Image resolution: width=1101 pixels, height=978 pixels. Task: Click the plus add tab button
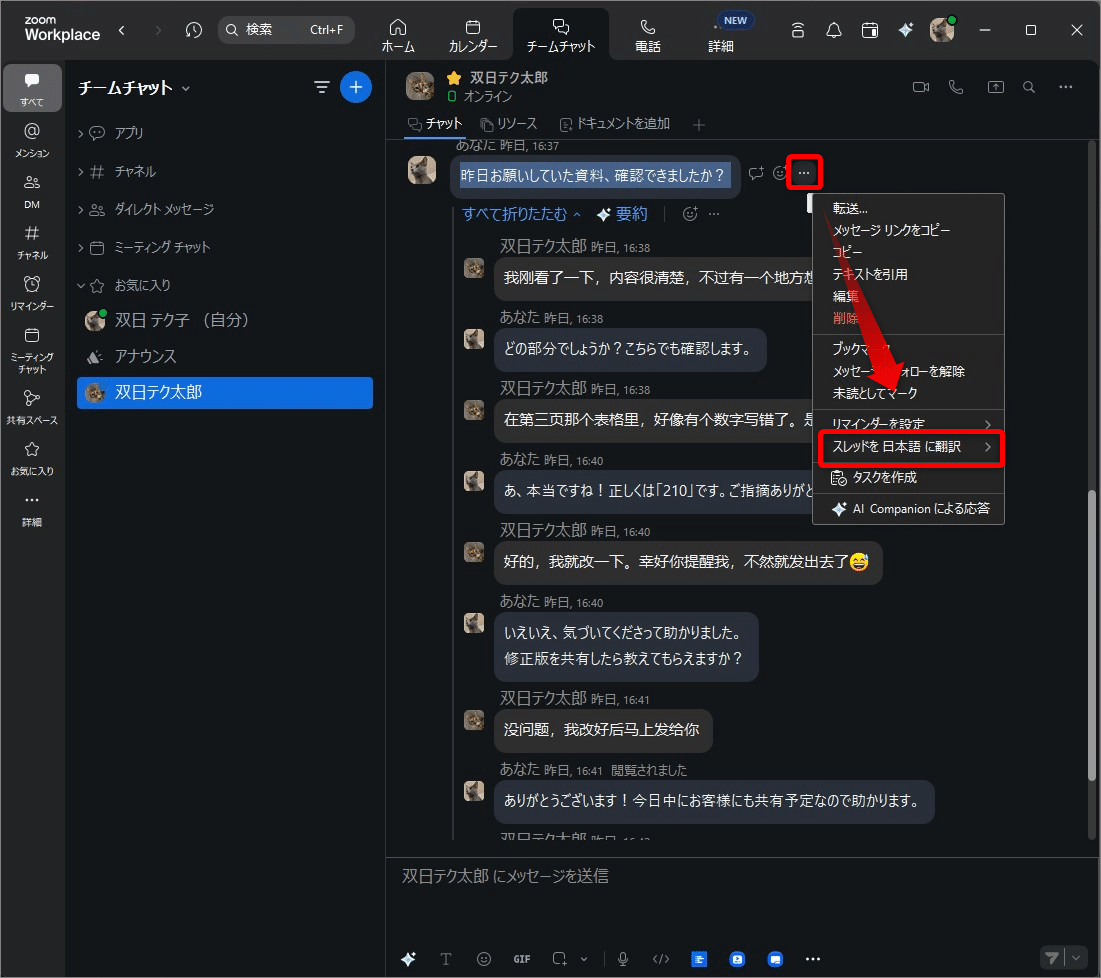[x=699, y=125]
